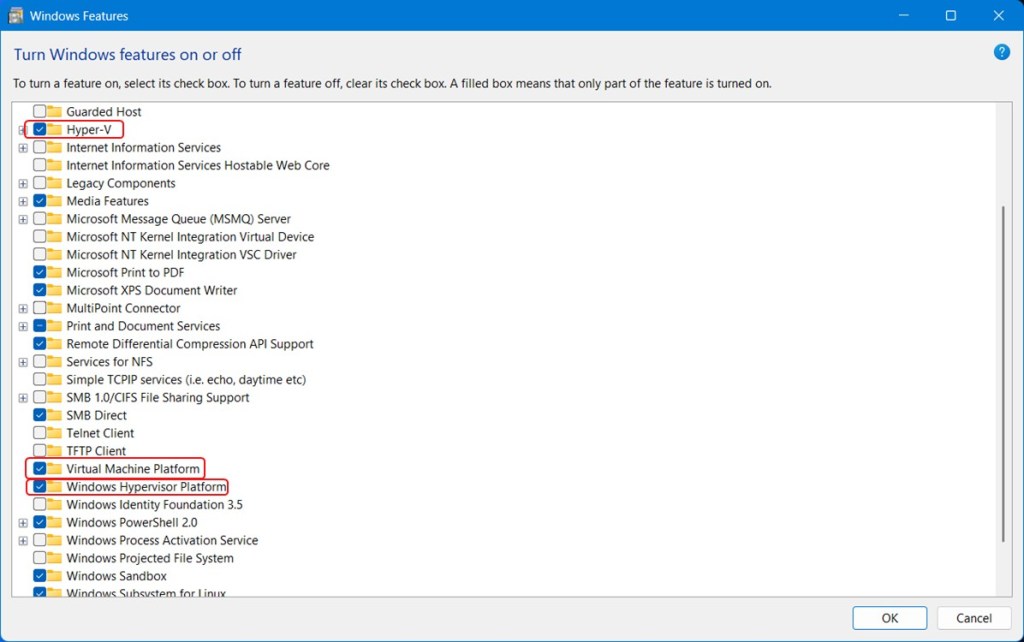1024x642 pixels.
Task: Expand the SMB 1.0/CIFS File Sharing Support node
Action: click(x=23, y=398)
